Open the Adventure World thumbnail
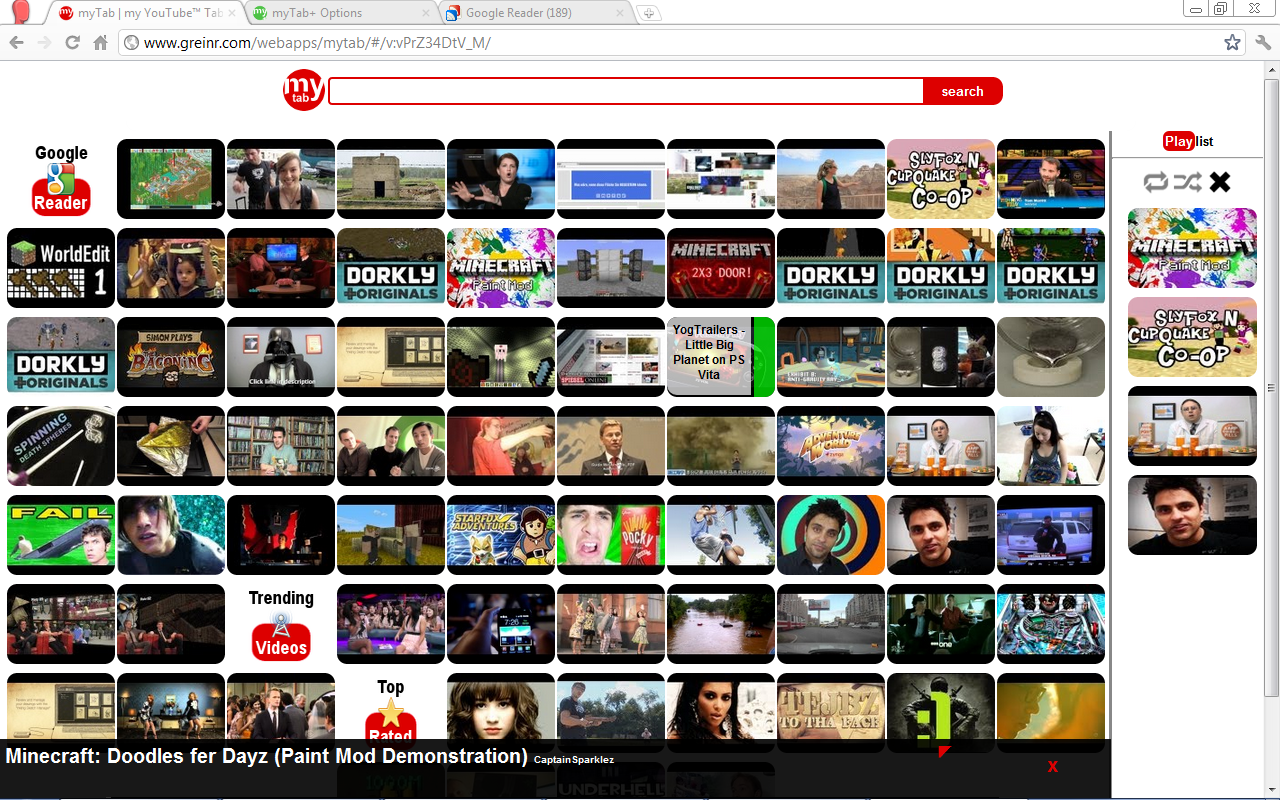 coord(831,446)
